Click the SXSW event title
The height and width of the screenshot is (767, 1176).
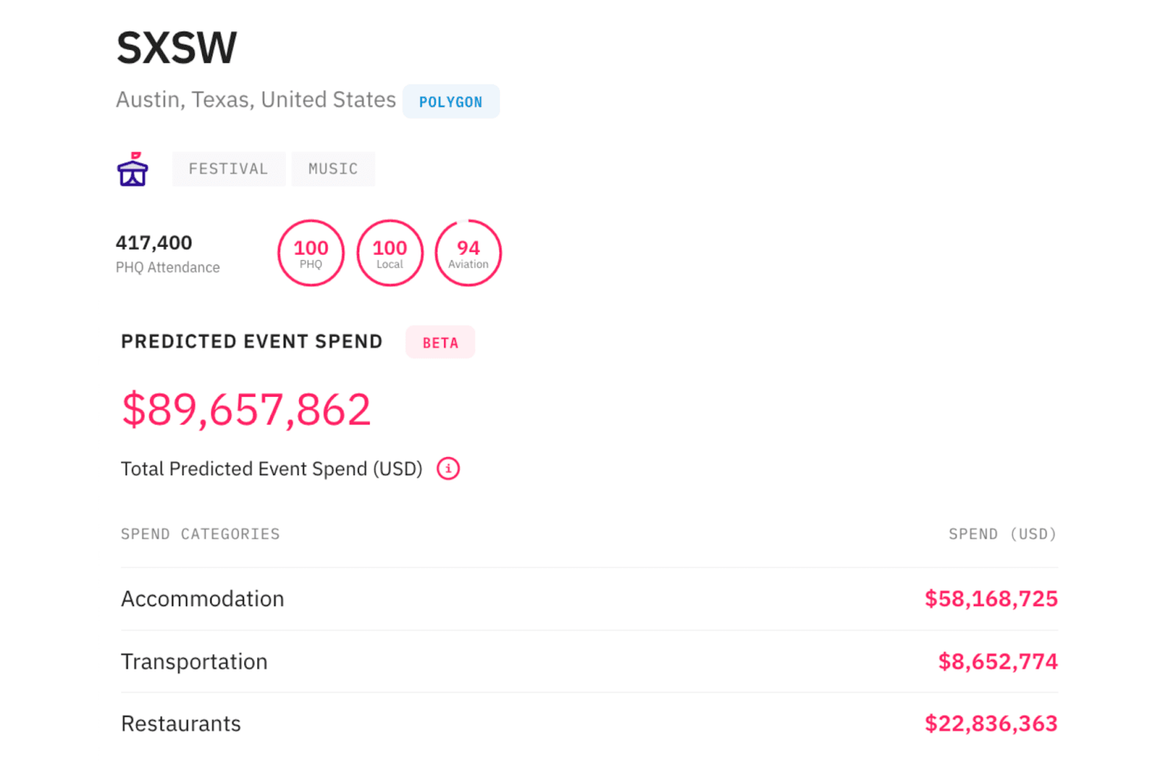[x=177, y=46]
